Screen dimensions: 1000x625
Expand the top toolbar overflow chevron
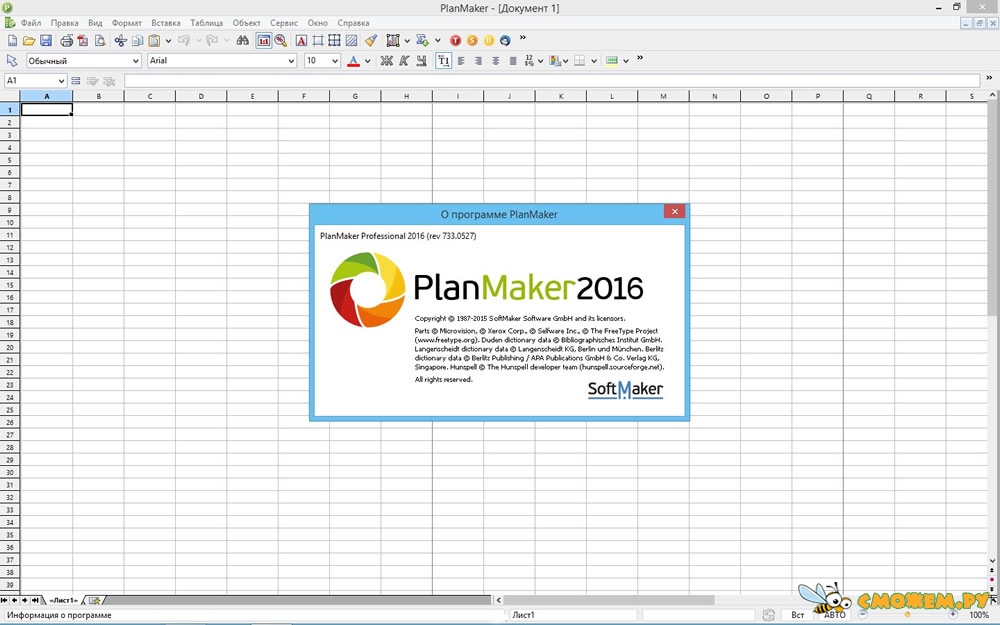tap(523, 38)
